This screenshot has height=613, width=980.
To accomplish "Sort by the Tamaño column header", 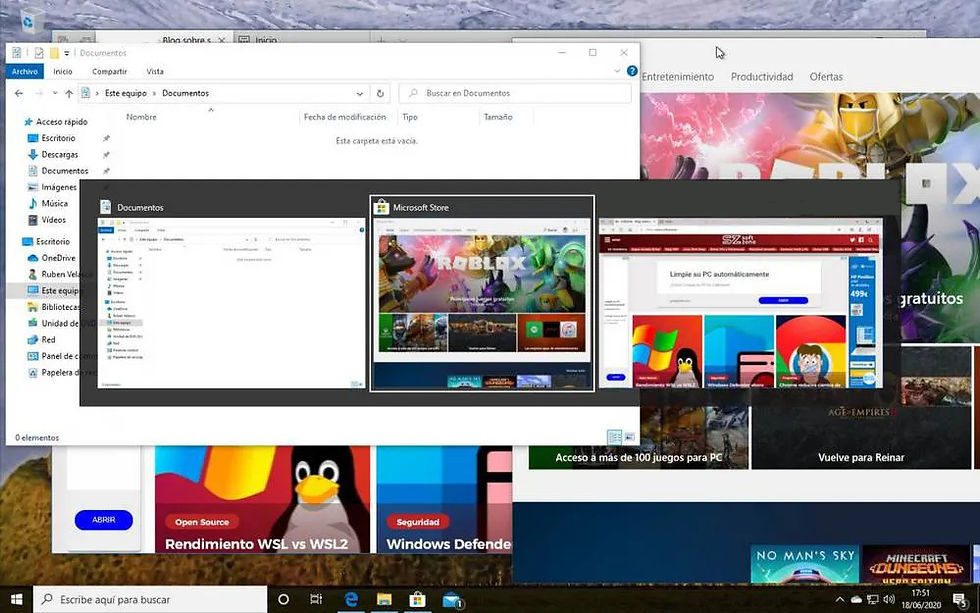I will pos(498,117).
